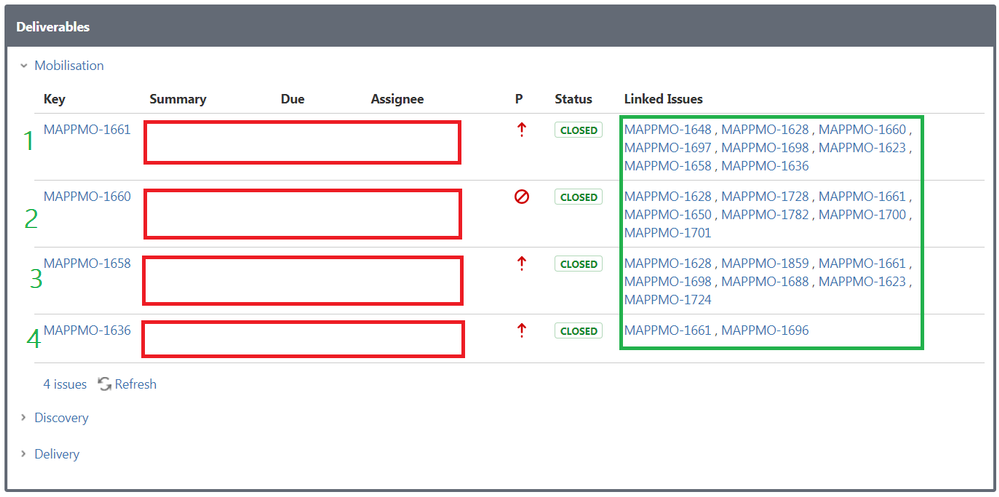This screenshot has width=999, height=497.
Task: Open MAPPMO-1628 linked in the MAPPMO-1658 row
Action: click(668, 263)
